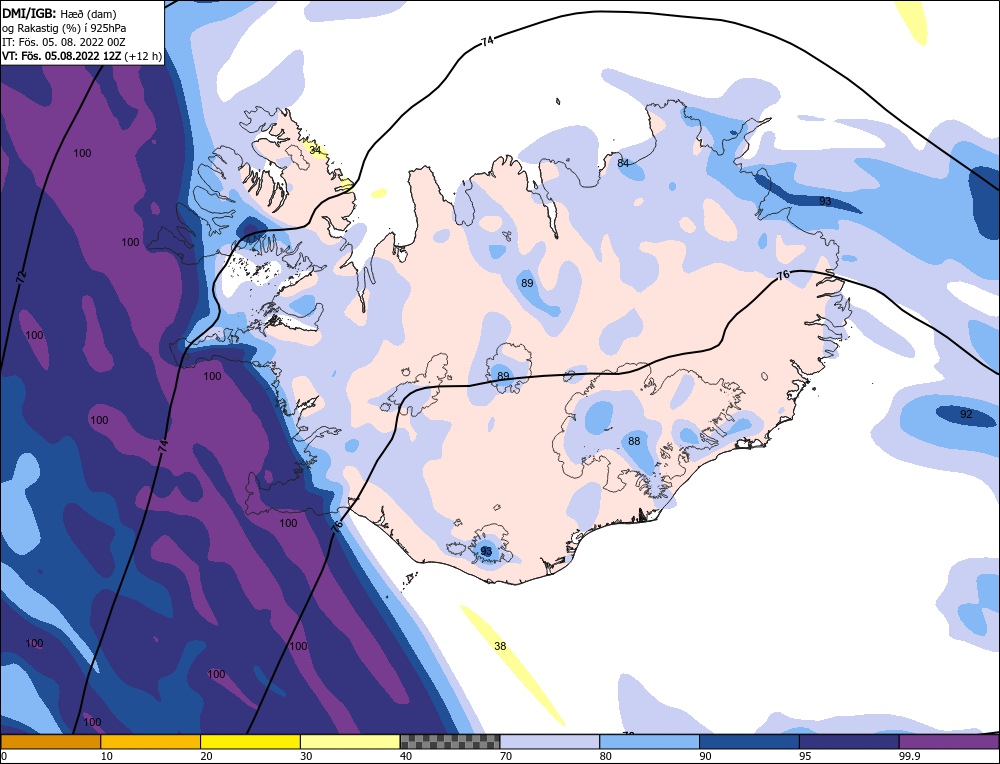Click the legend tick label "95"
Viewport: 1000px width, 764px height.
pos(805,756)
